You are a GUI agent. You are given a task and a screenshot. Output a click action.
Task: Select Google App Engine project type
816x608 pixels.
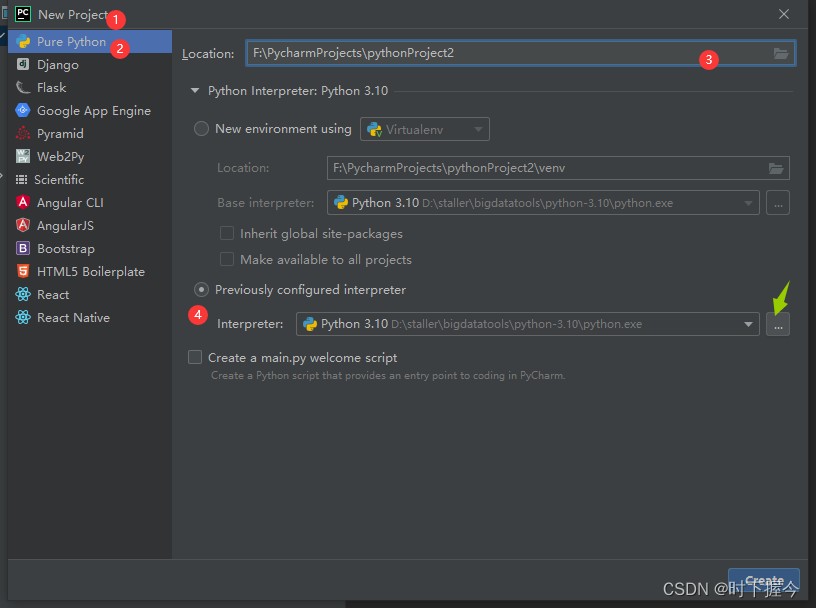point(90,110)
